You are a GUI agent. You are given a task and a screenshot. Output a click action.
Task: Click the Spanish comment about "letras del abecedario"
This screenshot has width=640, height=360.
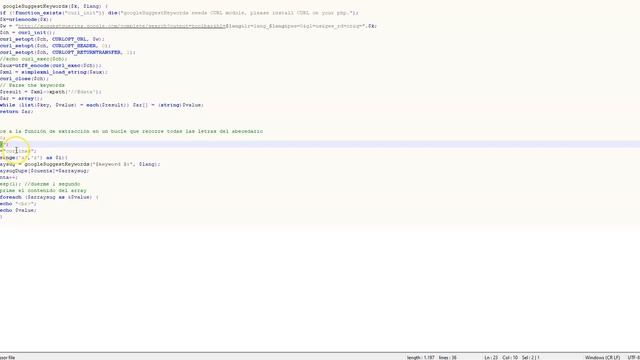[x=131, y=131]
